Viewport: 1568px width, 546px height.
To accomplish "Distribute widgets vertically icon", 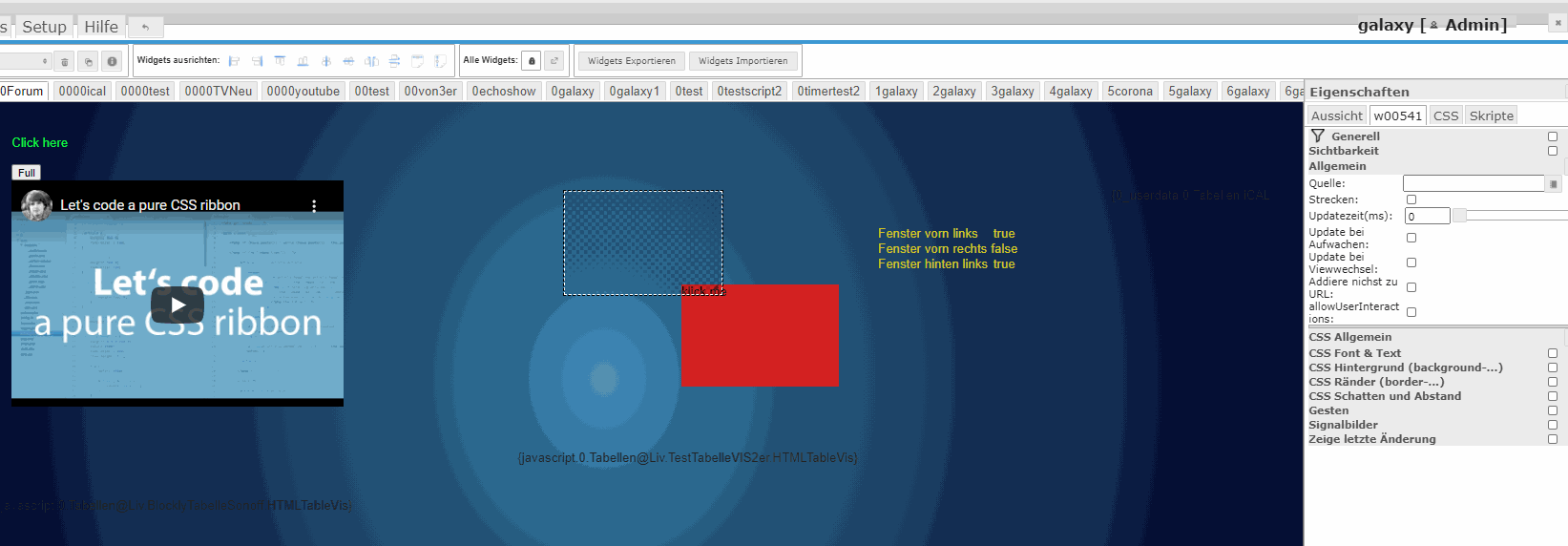I will point(394,61).
